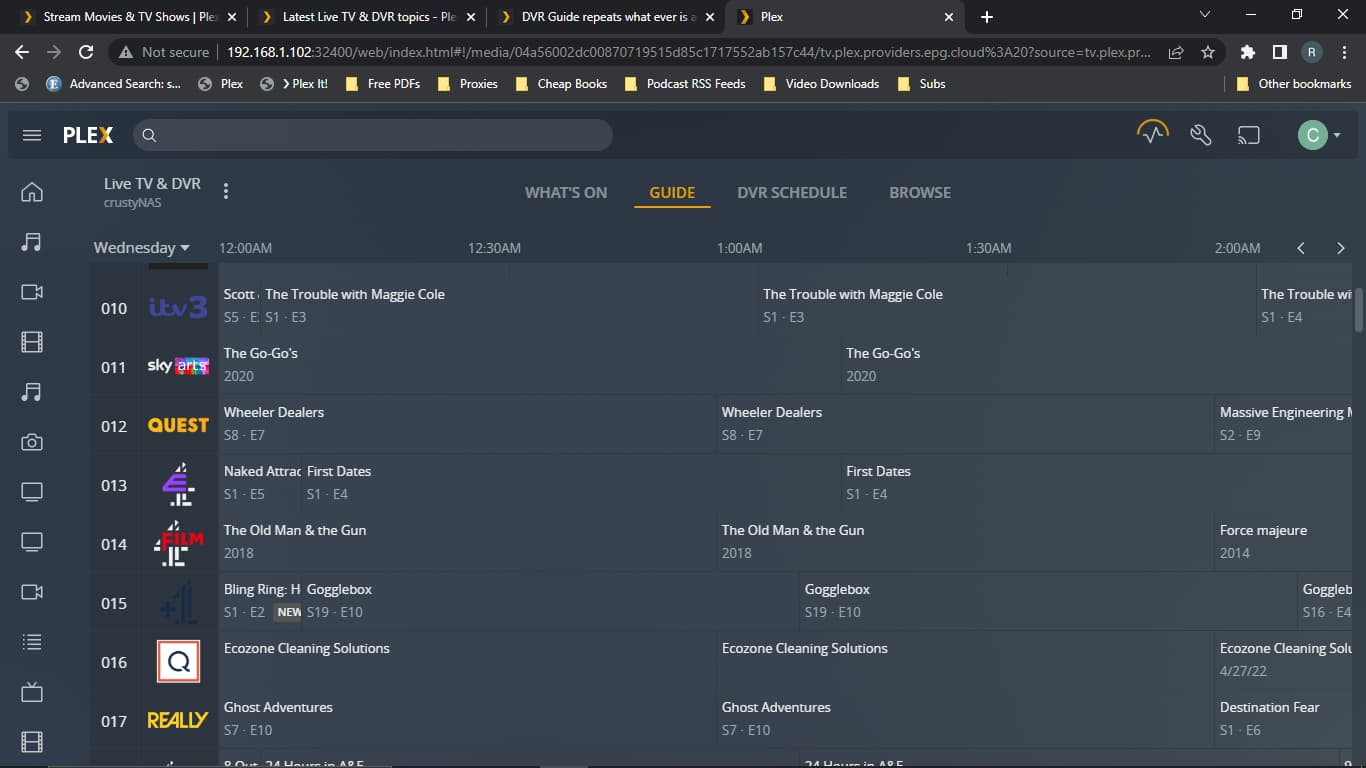Select the Sky Arts channel logo
This screenshot has height=768, width=1366.
[x=177, y=366]
